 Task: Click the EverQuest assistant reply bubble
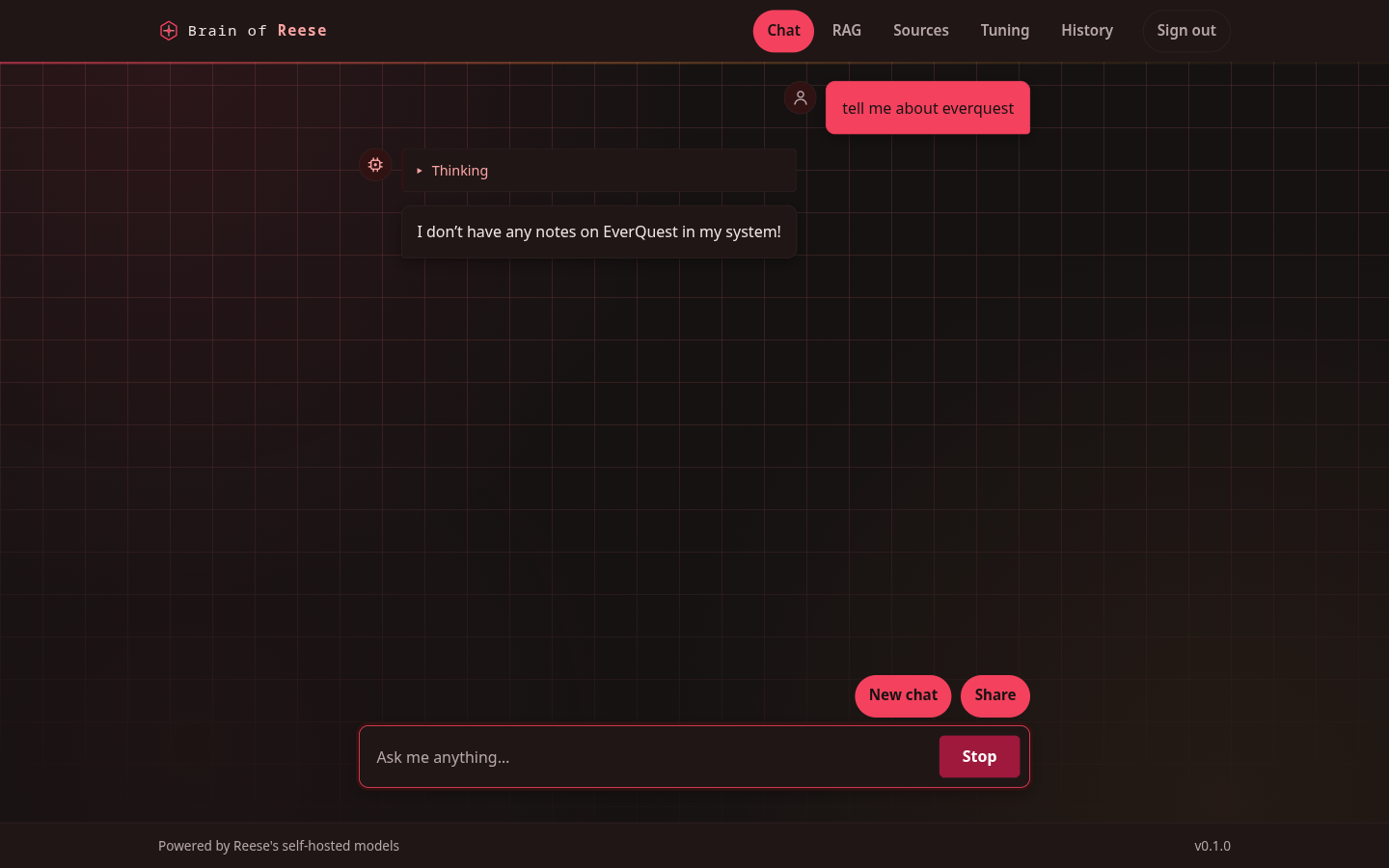(599, 231)
